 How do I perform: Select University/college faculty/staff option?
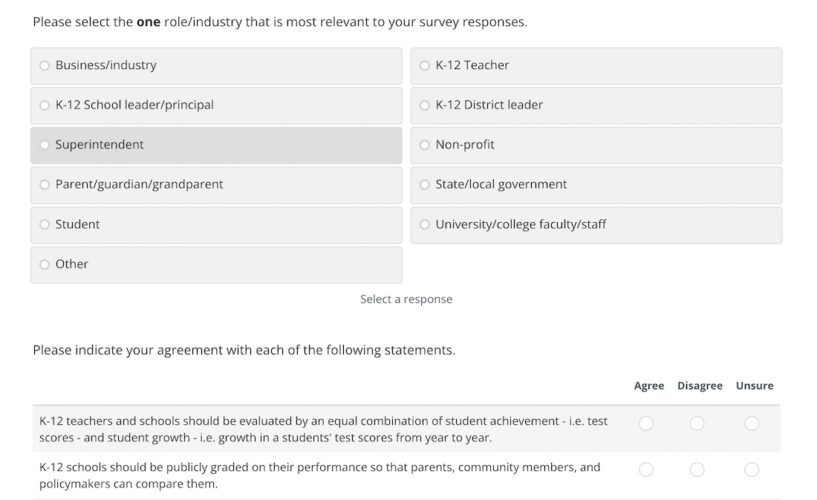point(424,225)
